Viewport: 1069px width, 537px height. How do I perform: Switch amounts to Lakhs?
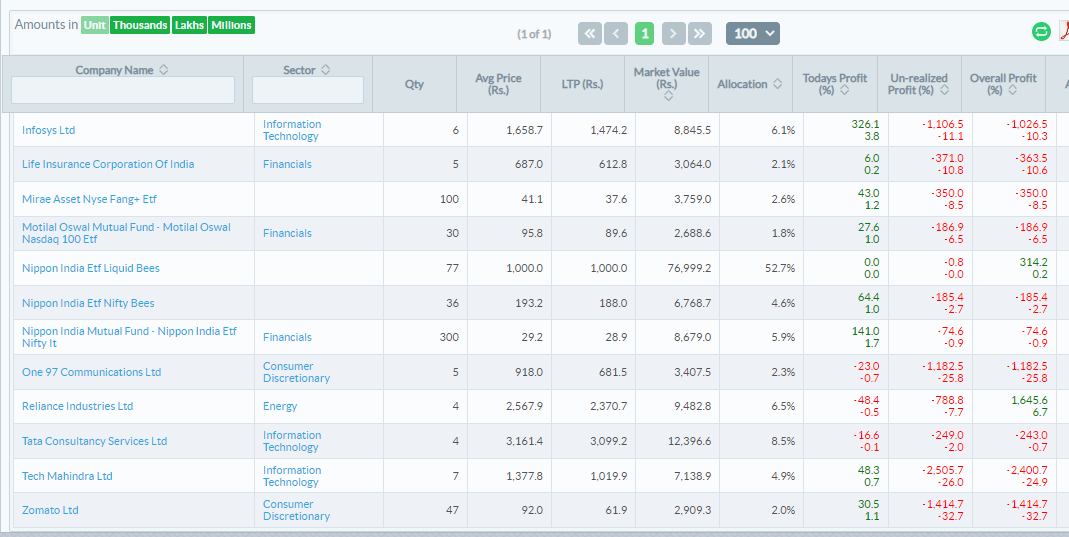coord(189,25)
